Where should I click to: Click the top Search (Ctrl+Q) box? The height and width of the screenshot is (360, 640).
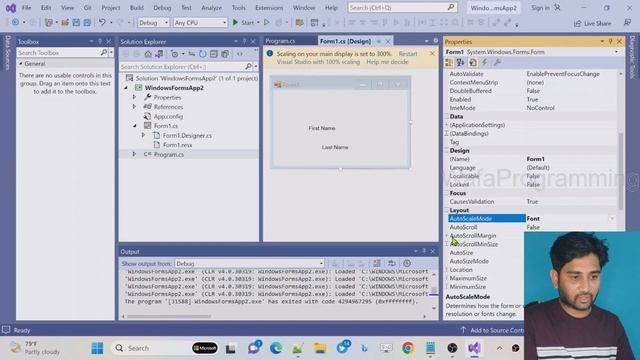tap(402, 8)
